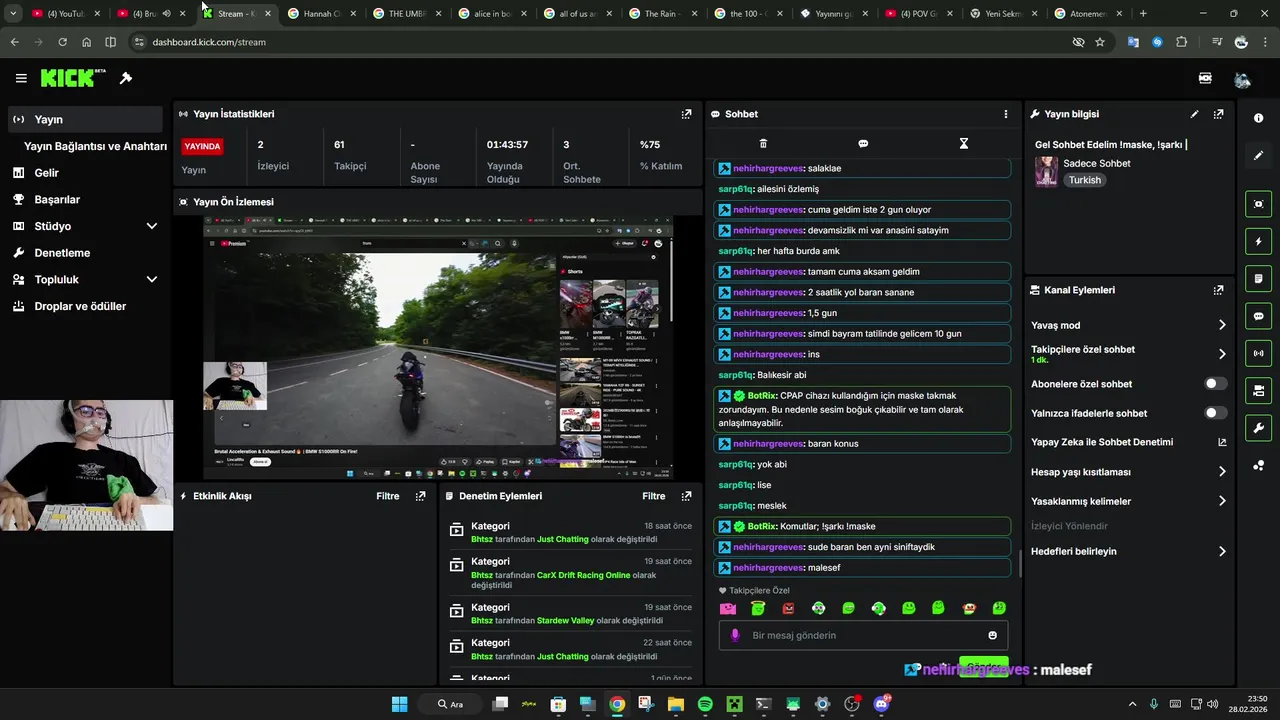Click the stream preview video

click(x=438, y=347)
